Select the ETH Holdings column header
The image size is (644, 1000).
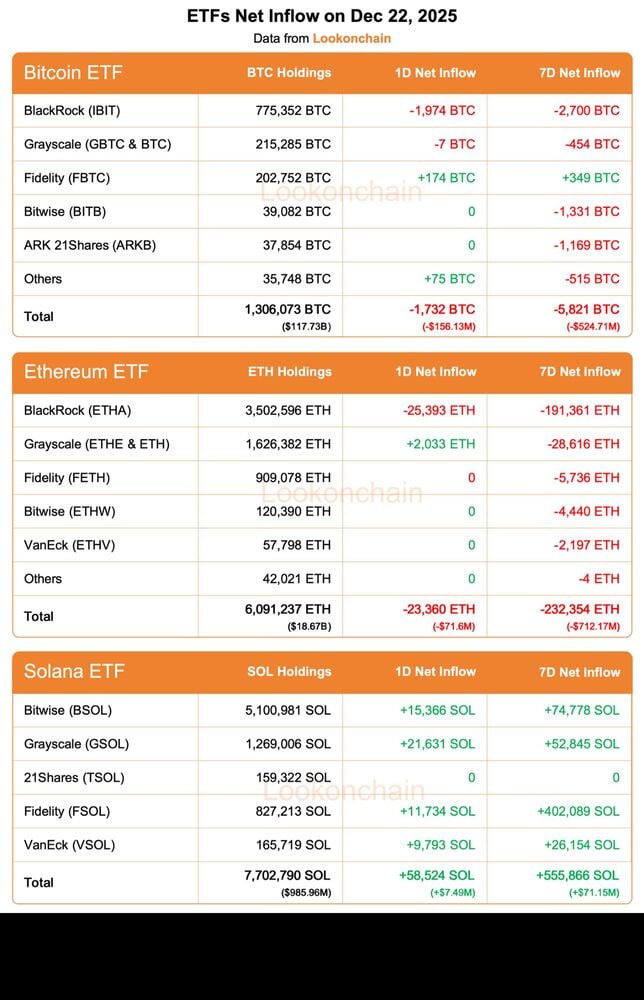289,372
